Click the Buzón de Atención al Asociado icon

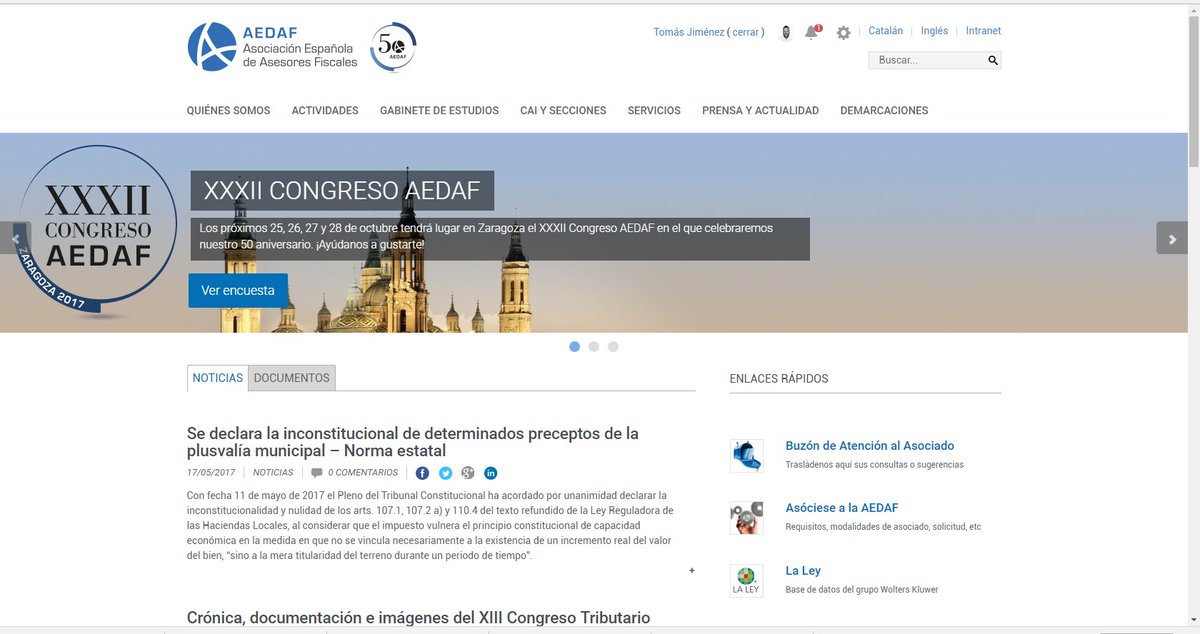coord(746,455)
